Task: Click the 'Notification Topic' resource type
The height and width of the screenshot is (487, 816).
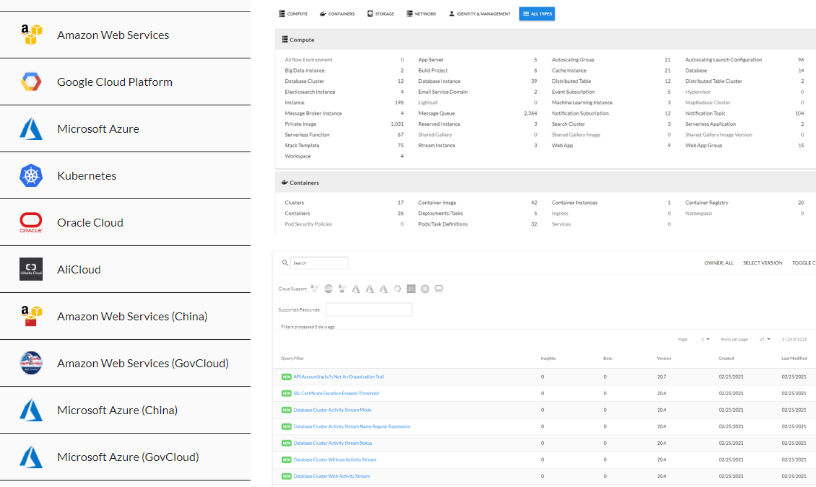Action: pos(705,113)
